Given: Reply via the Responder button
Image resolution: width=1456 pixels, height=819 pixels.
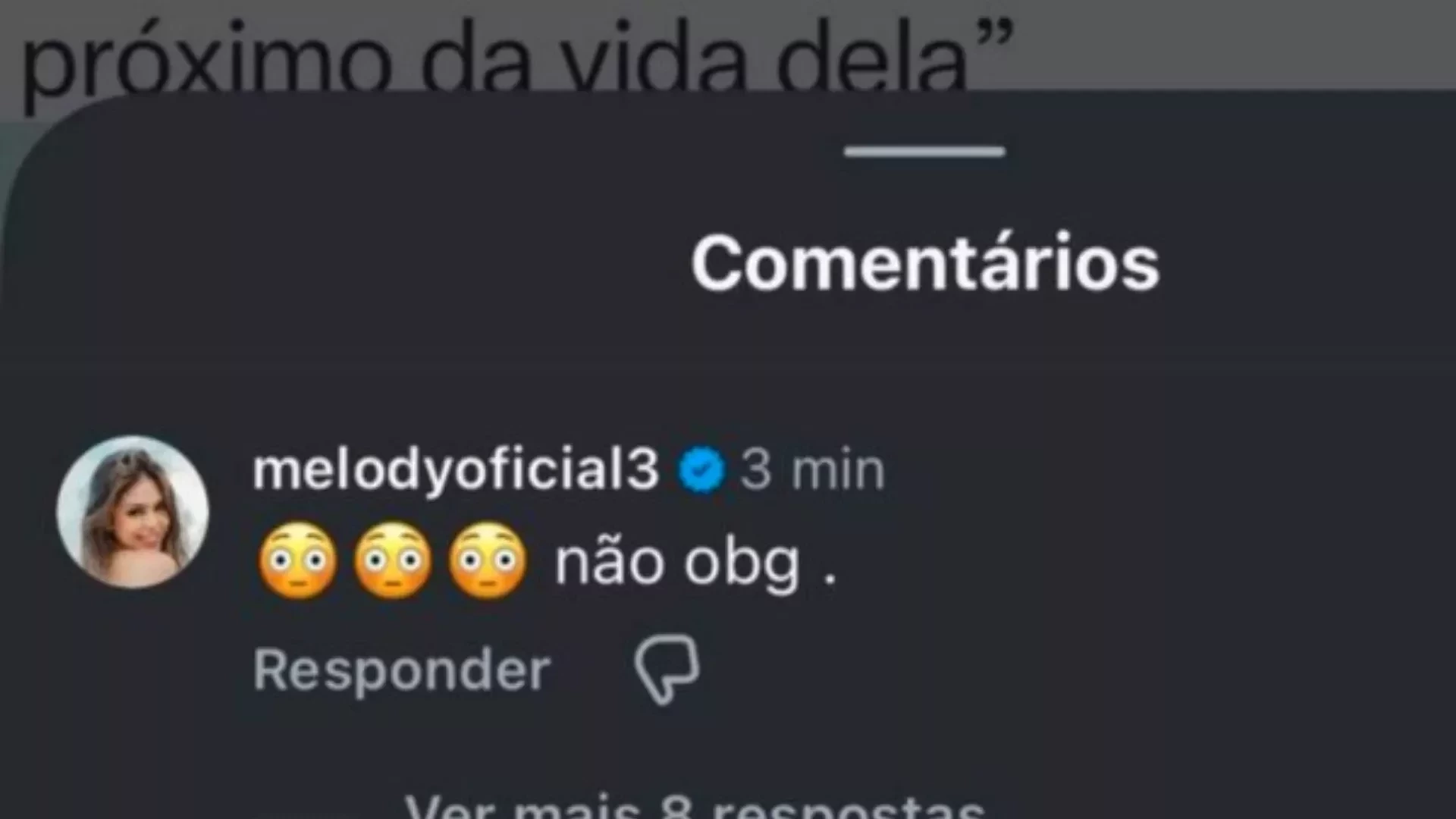Looking at the screenshot, I should tap(402, 670).
